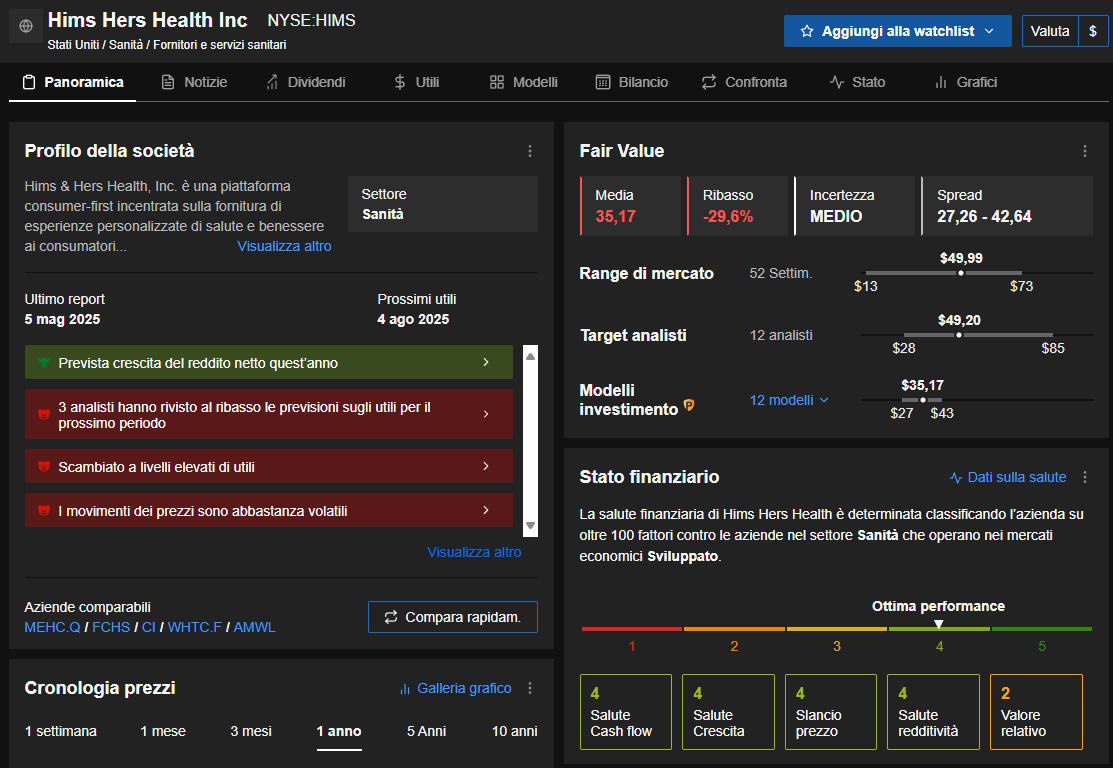Image resolution: width=1113 pixels, height=768 pixels.
Task: Click bear icon on Scambiato a livelli elevati
Action: pyautogui.click(x=43, y=467)
